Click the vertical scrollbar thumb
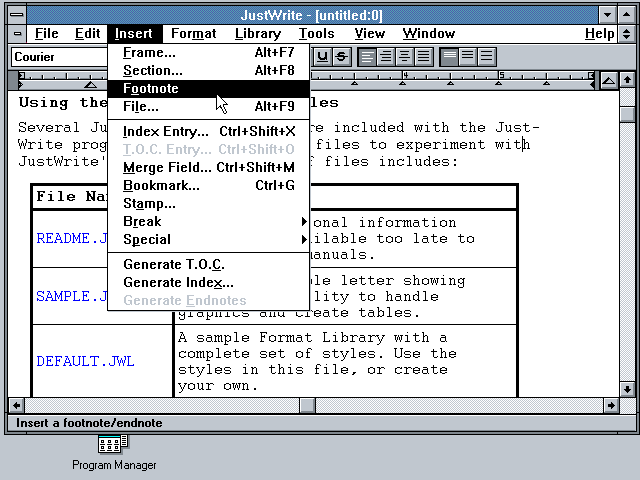This screenshot has width=640, height=480. tap(627, 114)
